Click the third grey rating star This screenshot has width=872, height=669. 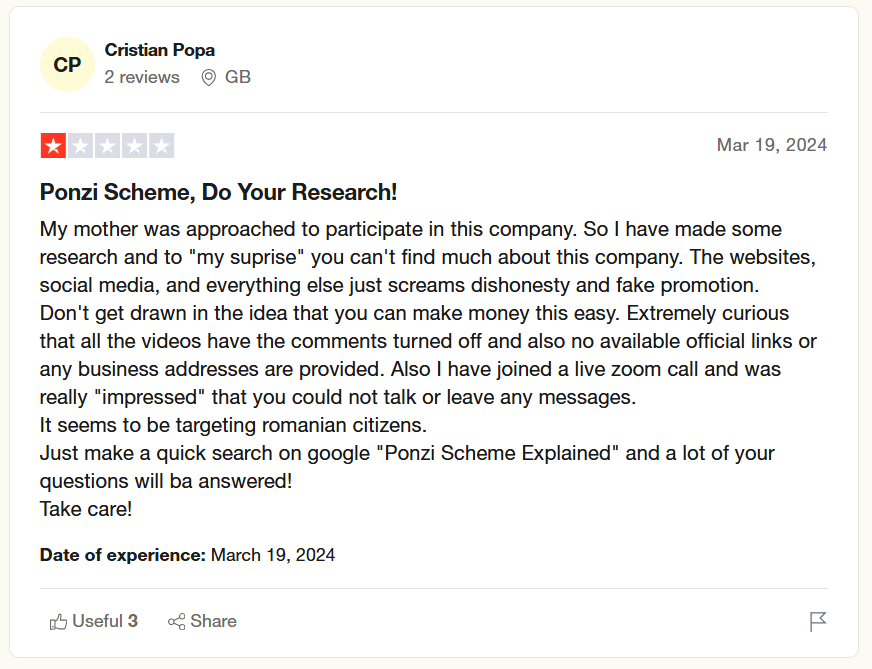coord(107,146)
